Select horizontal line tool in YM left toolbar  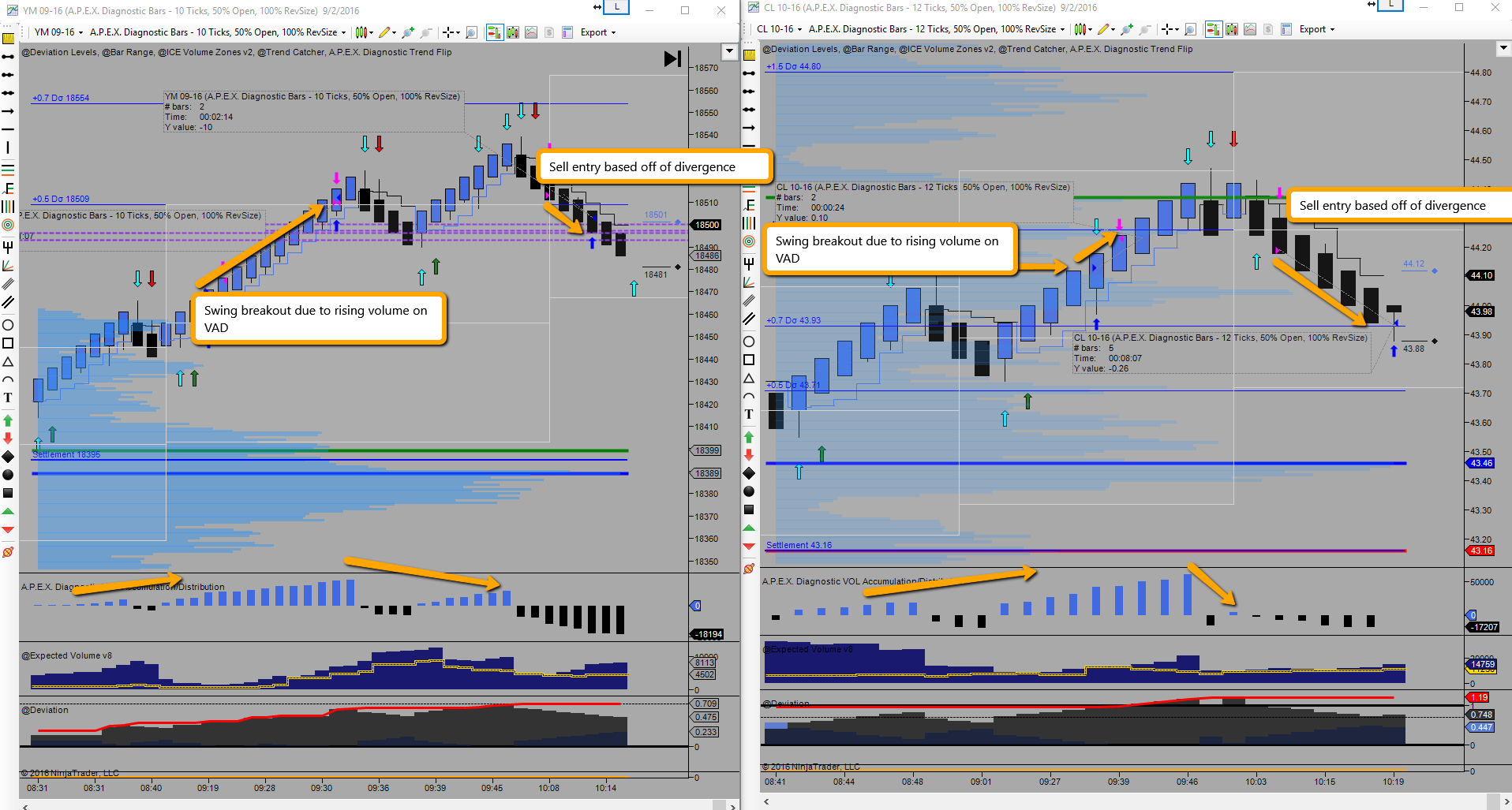coord(8,129)
